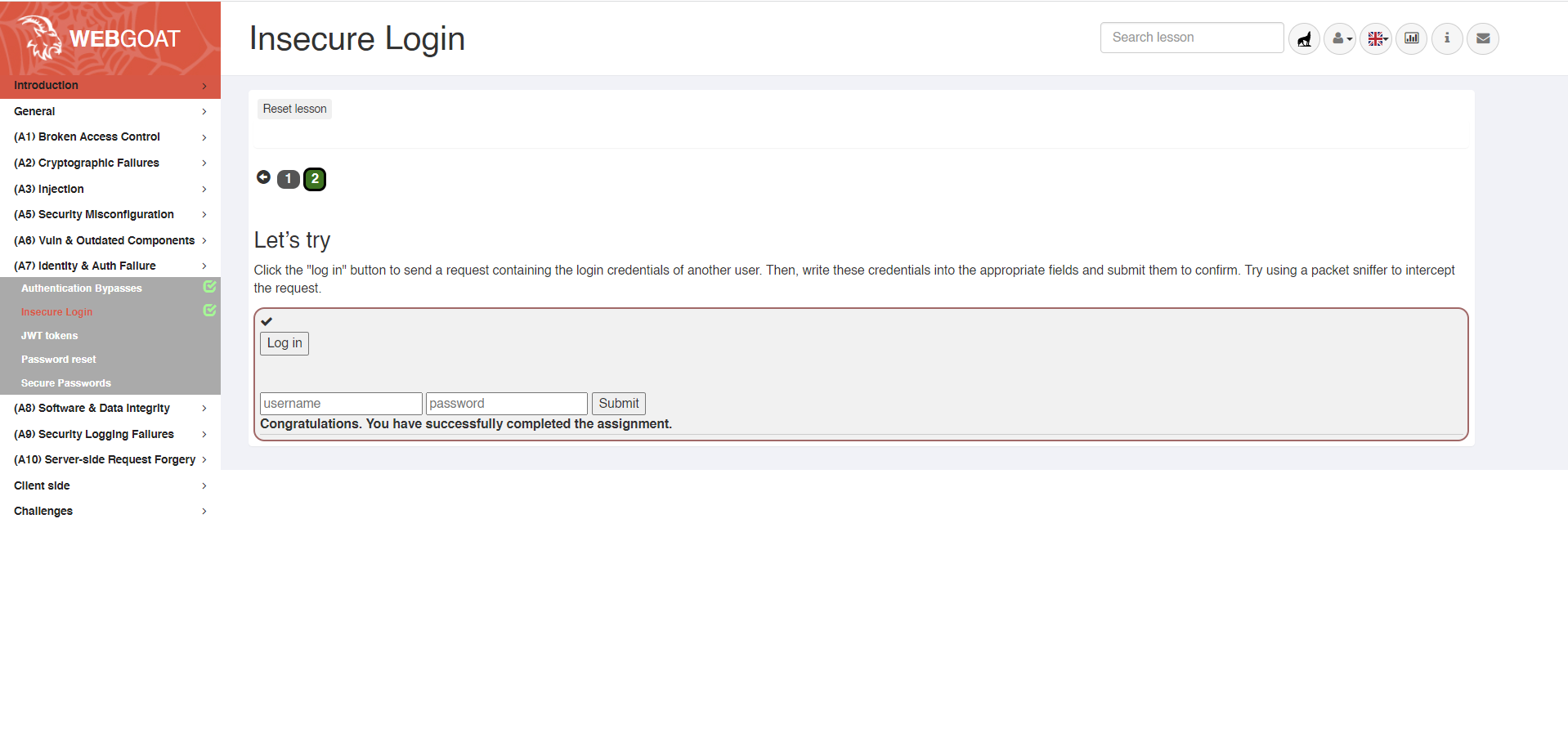The image size is (1568, 738).
Task: Expand (A6) Vuln & Outdated Components
Action: click(110, 240)
